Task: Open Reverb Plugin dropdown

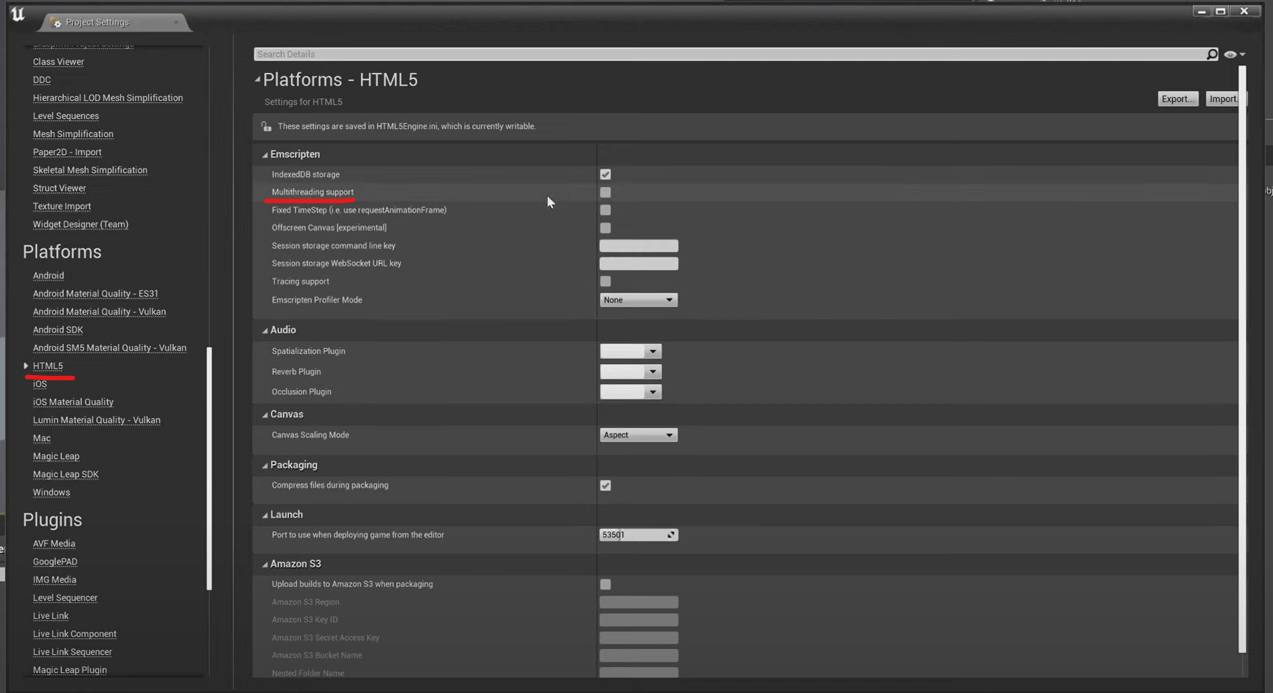Action: click(x=630, y=372)
